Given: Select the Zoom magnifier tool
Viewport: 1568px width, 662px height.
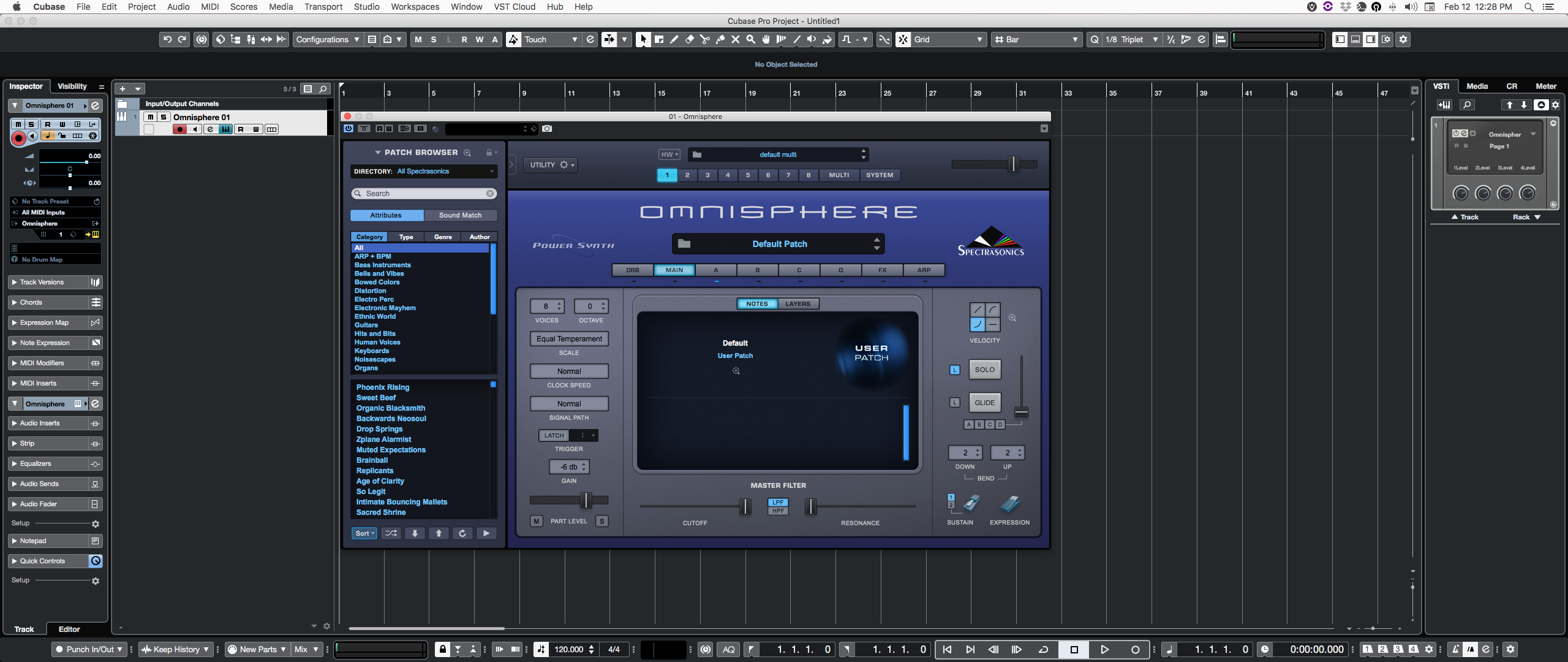Looking at the screenshot, I should coord(751,39).
